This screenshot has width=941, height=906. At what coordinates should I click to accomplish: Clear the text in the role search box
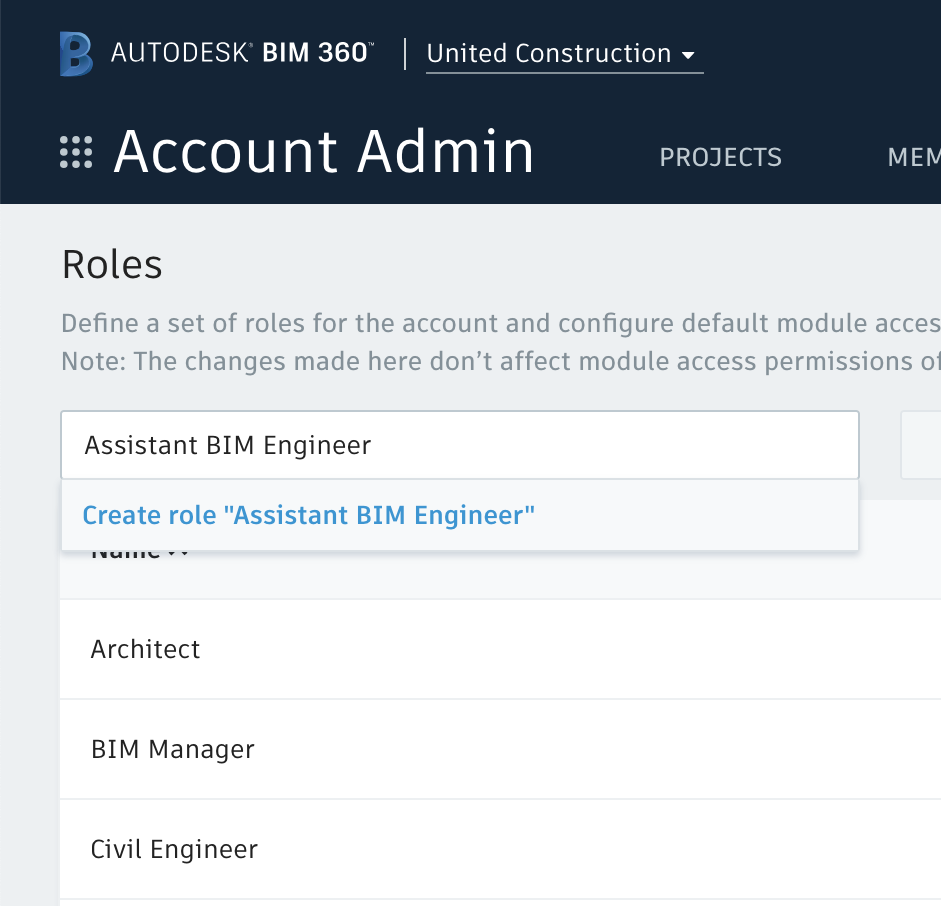tap(460, 444)
